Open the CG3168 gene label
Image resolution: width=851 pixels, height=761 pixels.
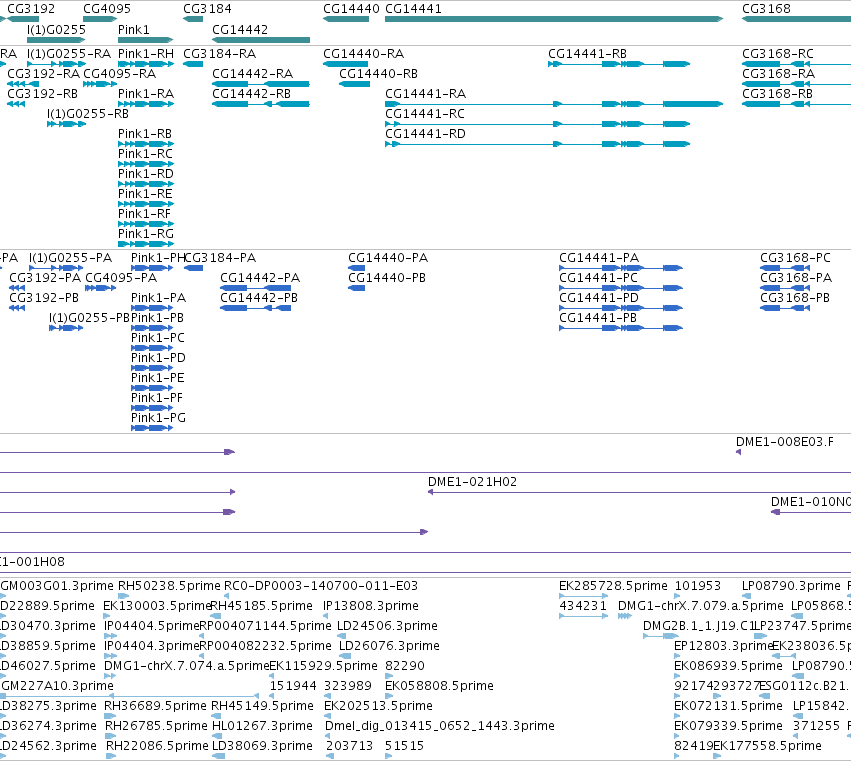(766, 9)
